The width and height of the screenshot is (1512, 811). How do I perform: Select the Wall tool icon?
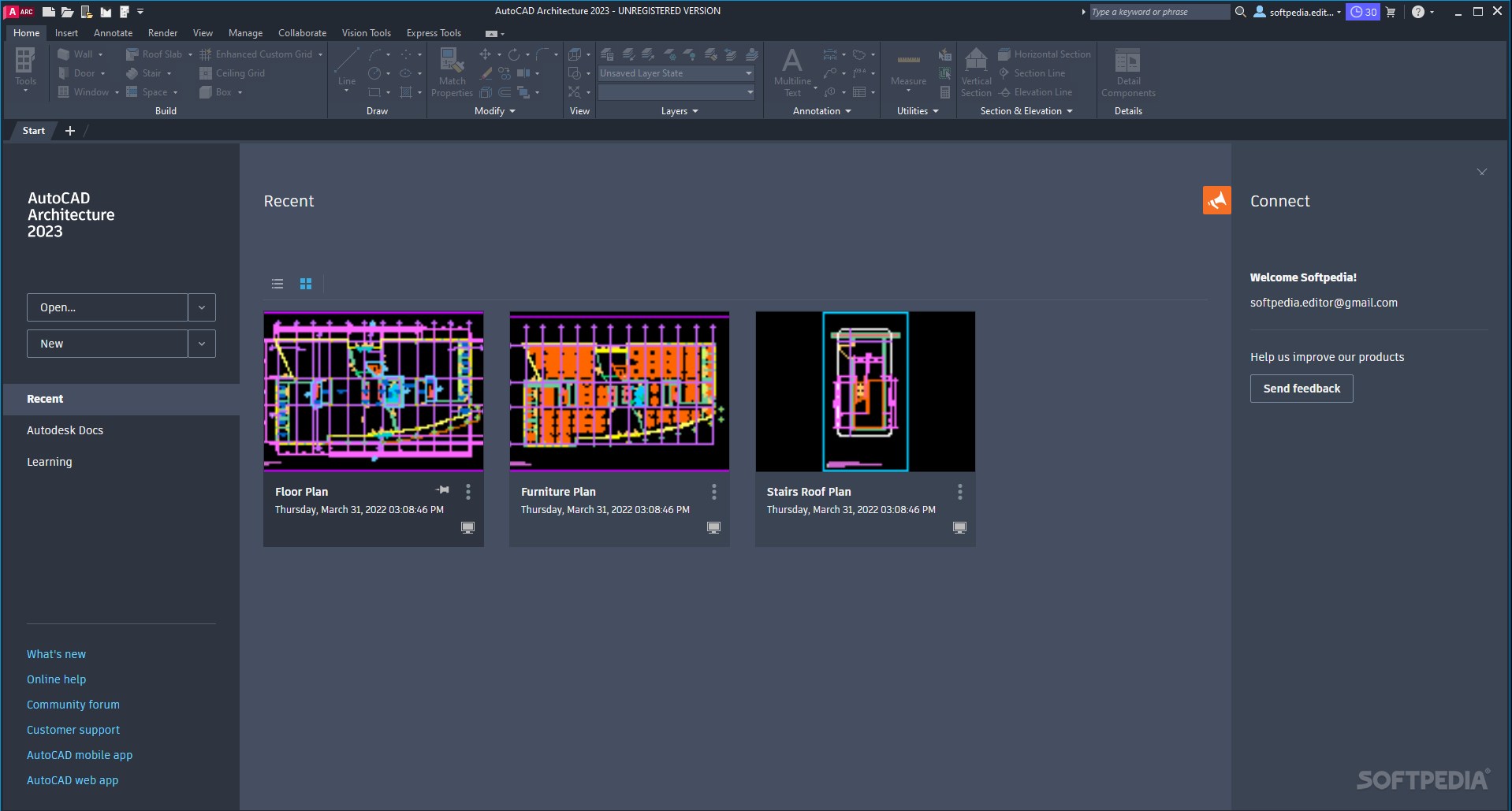pyautogui.click(x=64, y=54)
